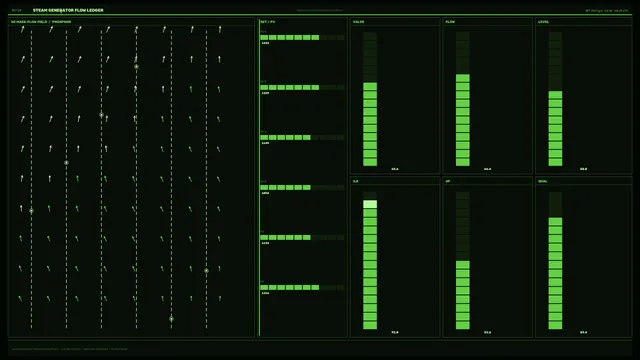The height and width of the screenshot is (360, 640).
Task: Select circle marker on the sixth dashed flow line
Action: pyautogui.click(x=207, y=271)
